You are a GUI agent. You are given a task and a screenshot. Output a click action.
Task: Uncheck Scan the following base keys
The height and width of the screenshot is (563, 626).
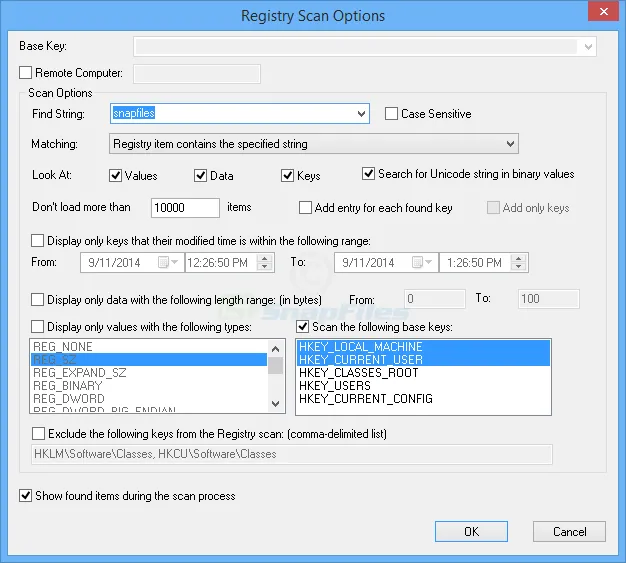[x=303, y=327]
